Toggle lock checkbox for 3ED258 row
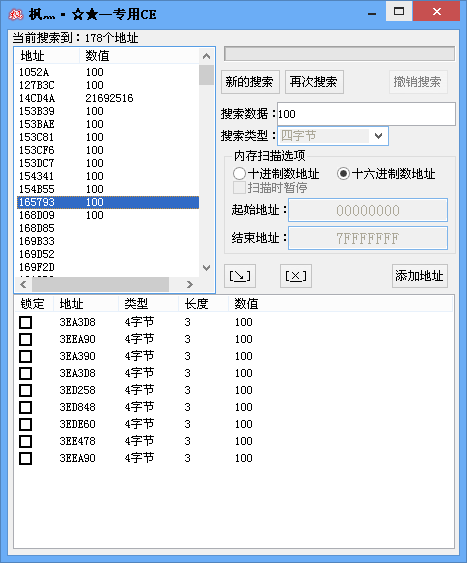Viewport: 467px width, 563px height. tap(25, 390)
